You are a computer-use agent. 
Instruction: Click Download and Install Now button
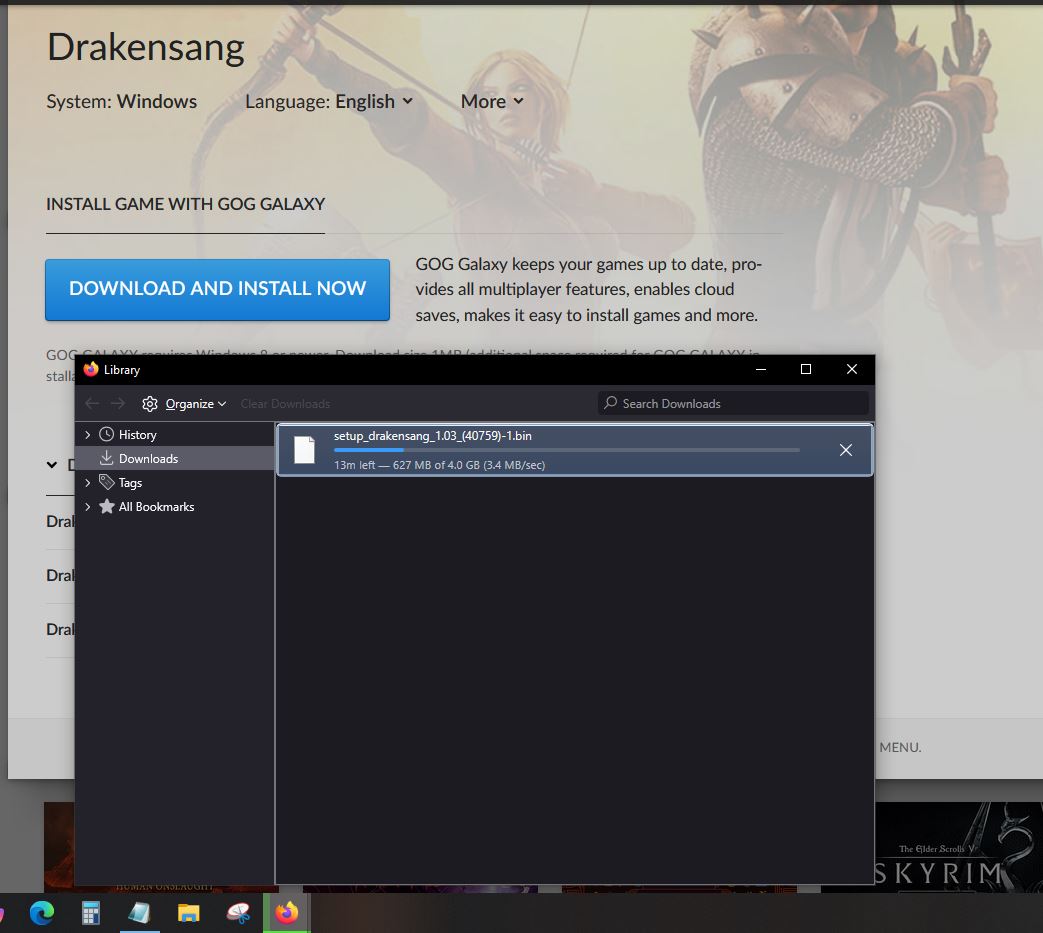click(218, 290)
